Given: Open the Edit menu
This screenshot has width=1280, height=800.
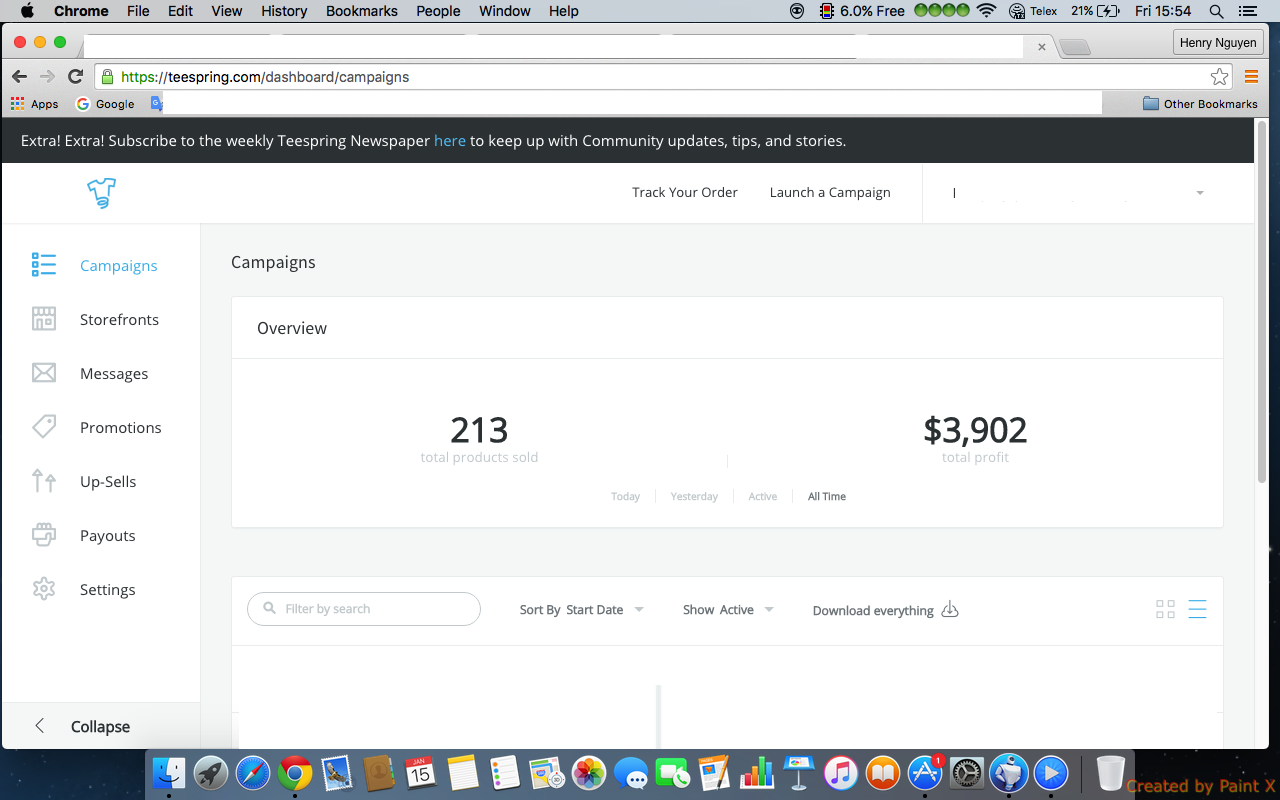Looking at the screenshot, I should [181, 11].
